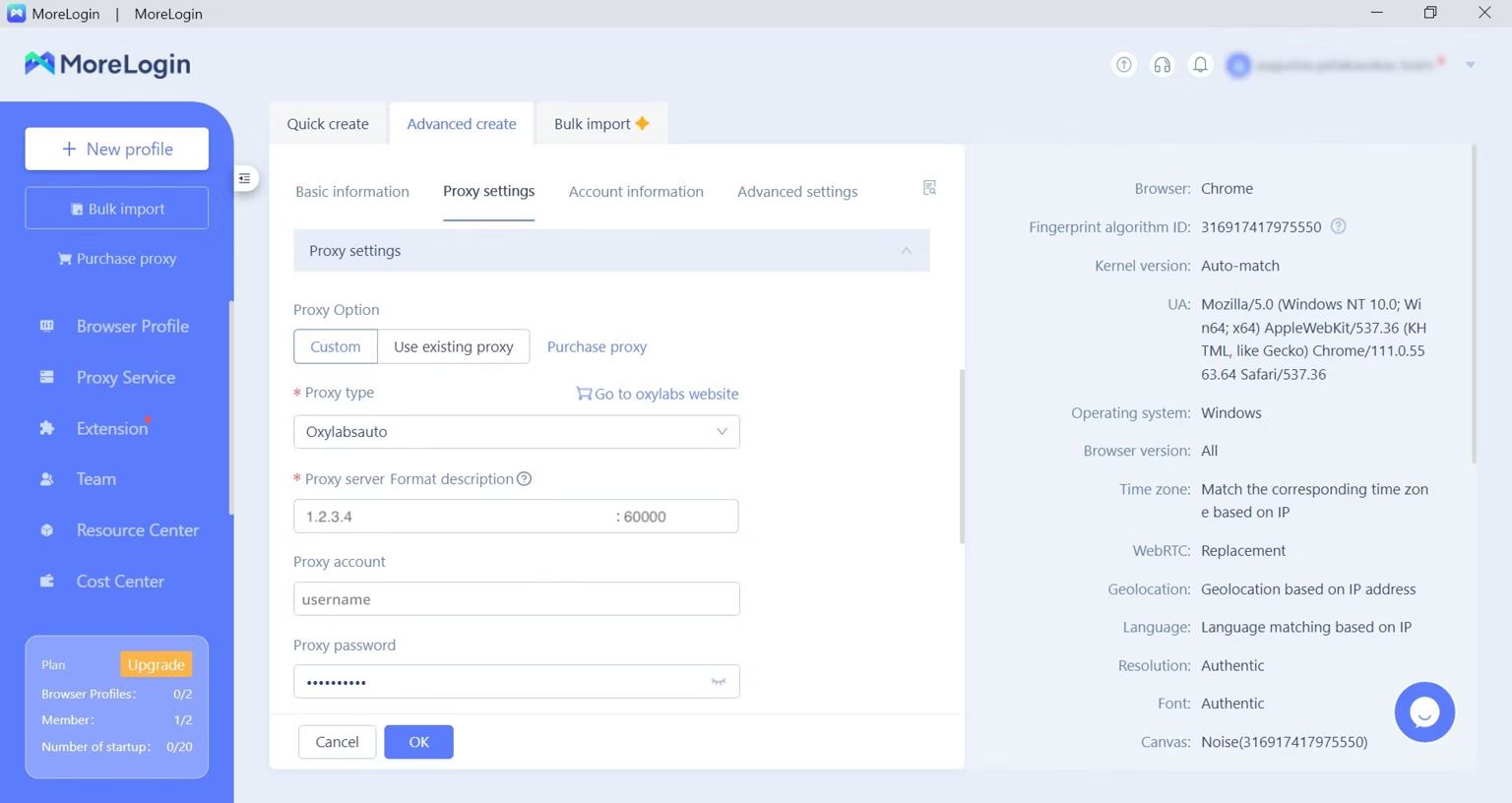Collapse sidebar with the menu toggle icon
Image resolution: width=1512 pixels, height=803 pixels.
pyautogui.click(x=245, y=178)
